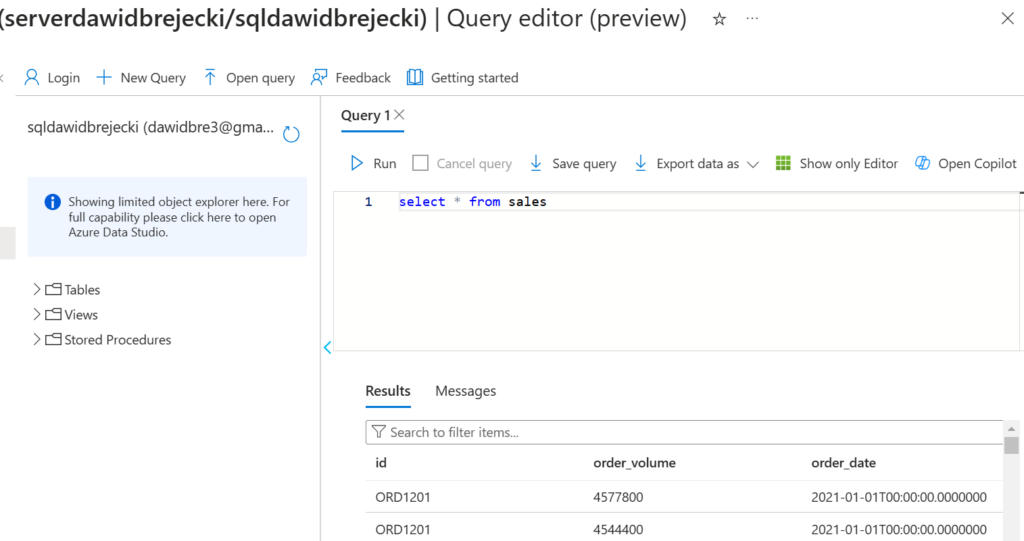Click the Login button
This screenshot has width=1024, height=541.
52,78
